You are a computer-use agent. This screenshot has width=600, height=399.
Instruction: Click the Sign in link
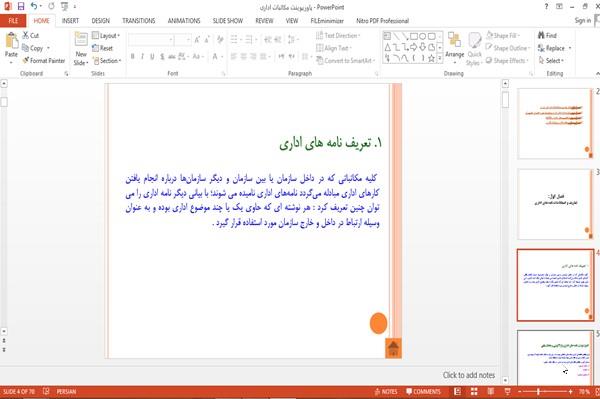point(583,20)
